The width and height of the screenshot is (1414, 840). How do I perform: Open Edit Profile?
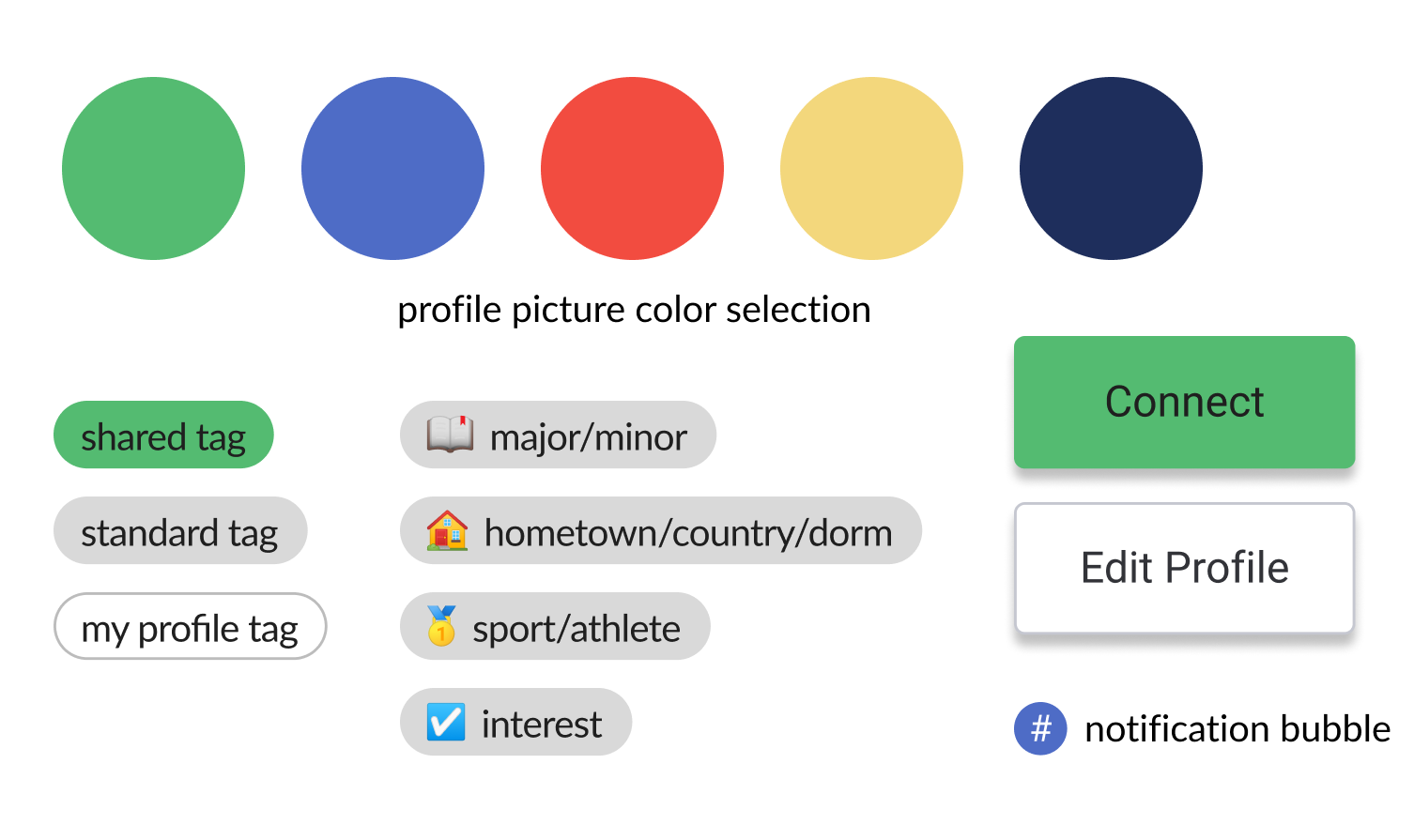click(x=1184, y=568)
